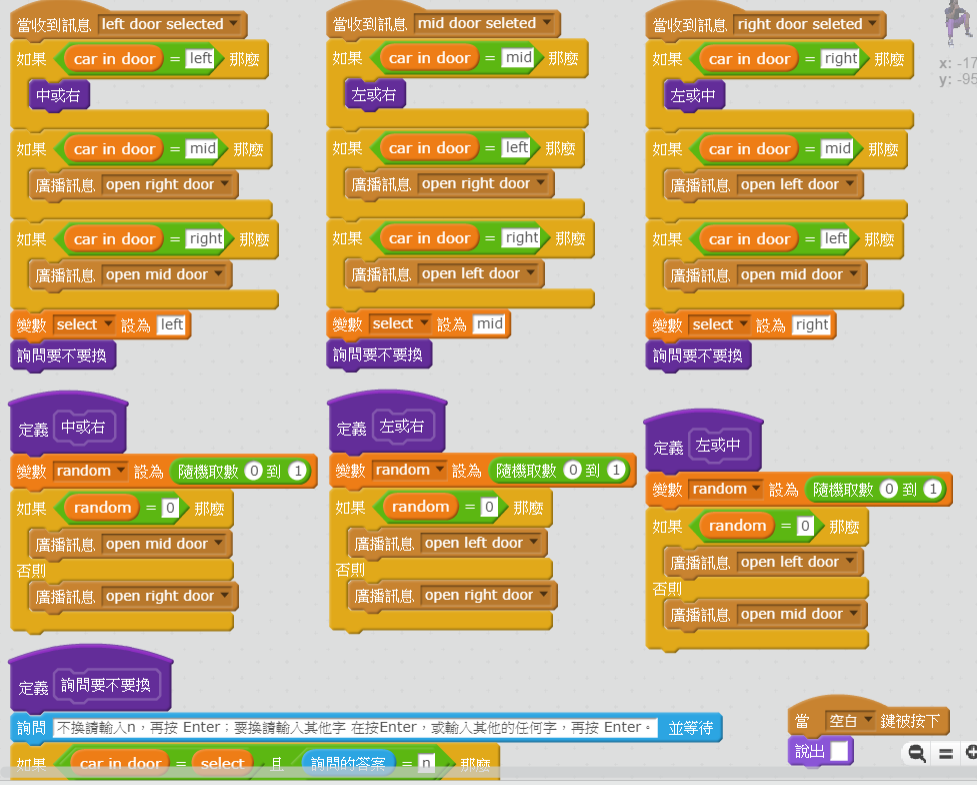The width and height of the screenshot is (977, 785).
Task: Open 'random' variable dropdown in 左或右 definition
Action: click(440, 470)
